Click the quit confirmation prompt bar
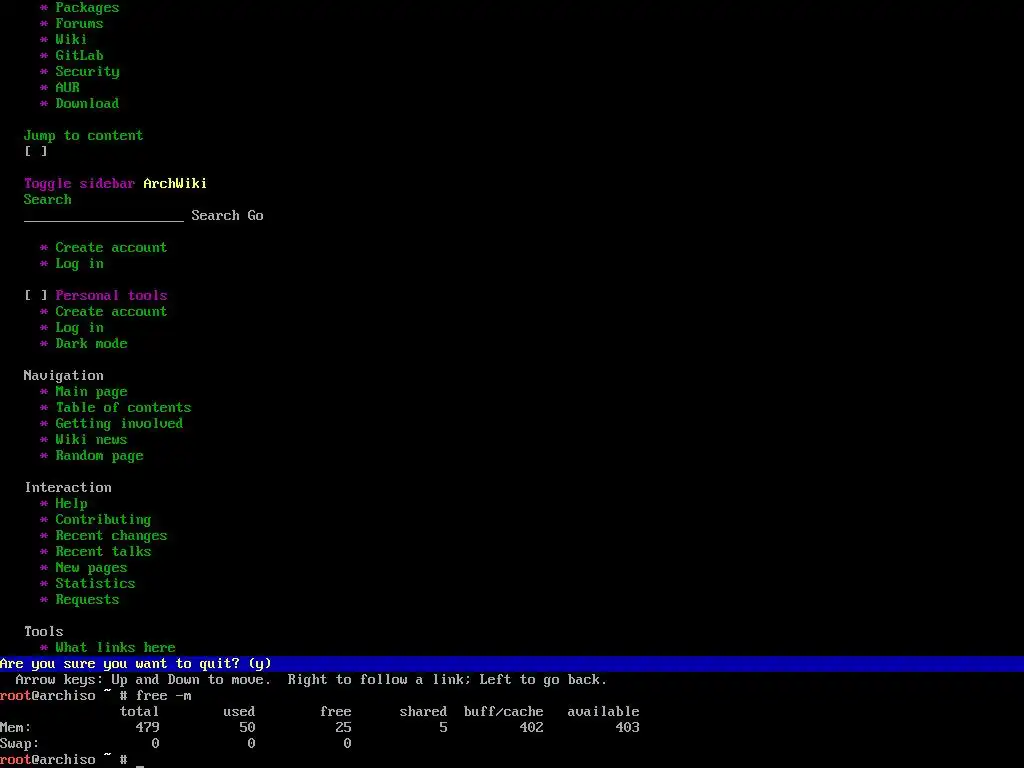This screenshot has width=1024, height=768. pyautogui.click(x=512, y=664)
